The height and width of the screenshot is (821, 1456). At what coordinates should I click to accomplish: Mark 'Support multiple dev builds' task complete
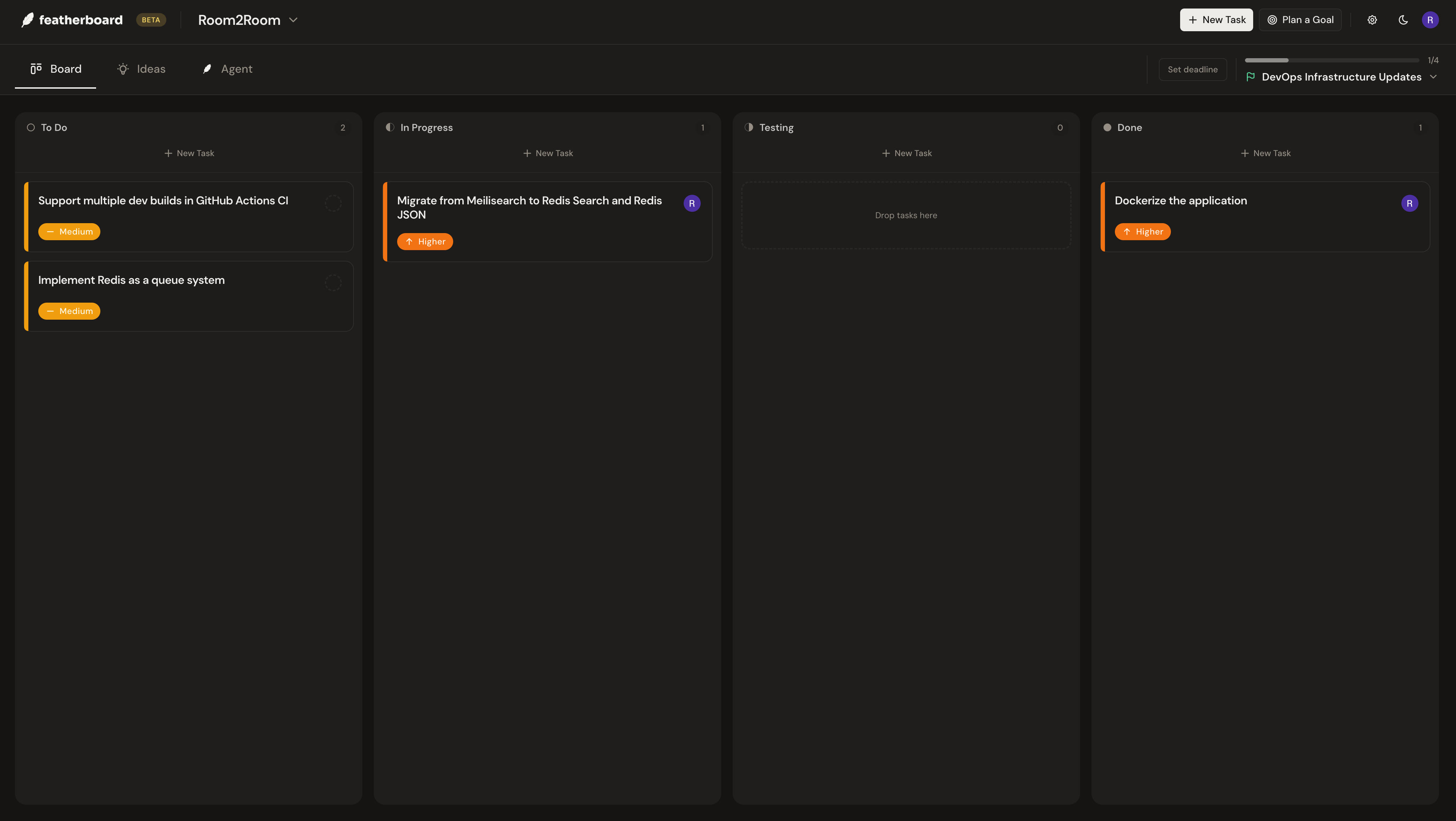[x=333, y=203]
